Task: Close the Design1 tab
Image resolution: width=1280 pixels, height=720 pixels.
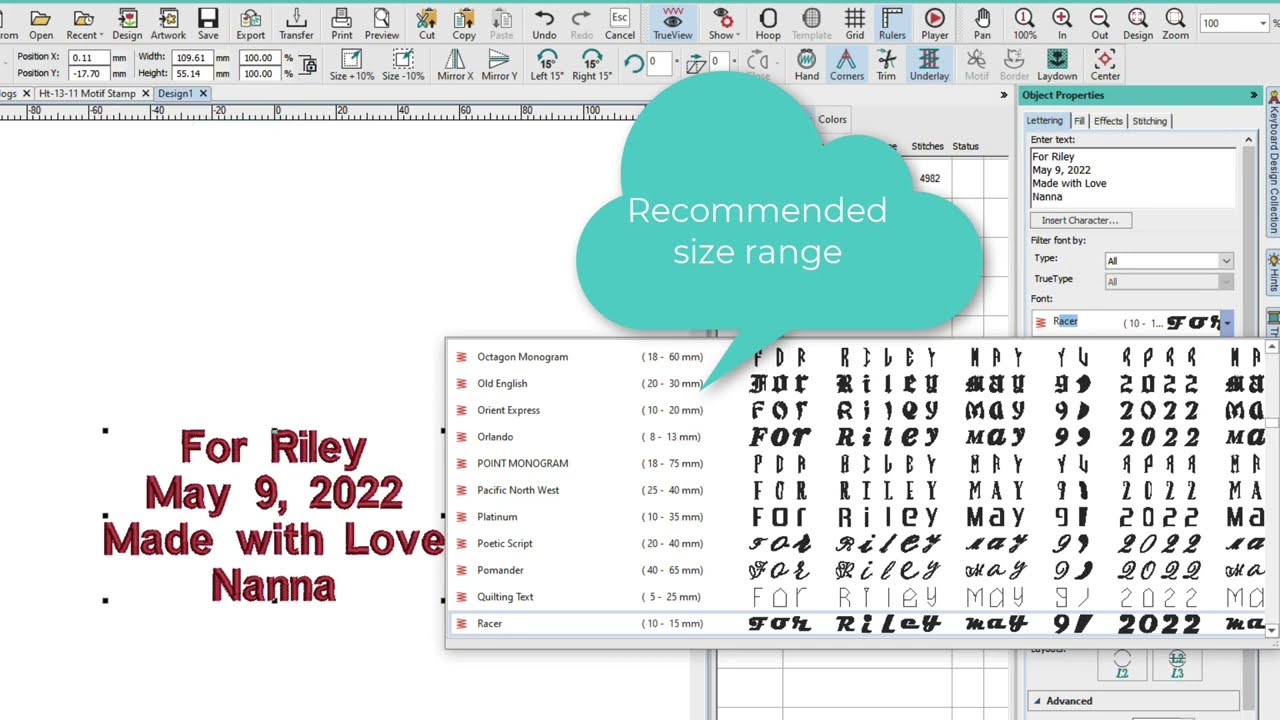Action: pyautogui.click(x=203, y=93)
